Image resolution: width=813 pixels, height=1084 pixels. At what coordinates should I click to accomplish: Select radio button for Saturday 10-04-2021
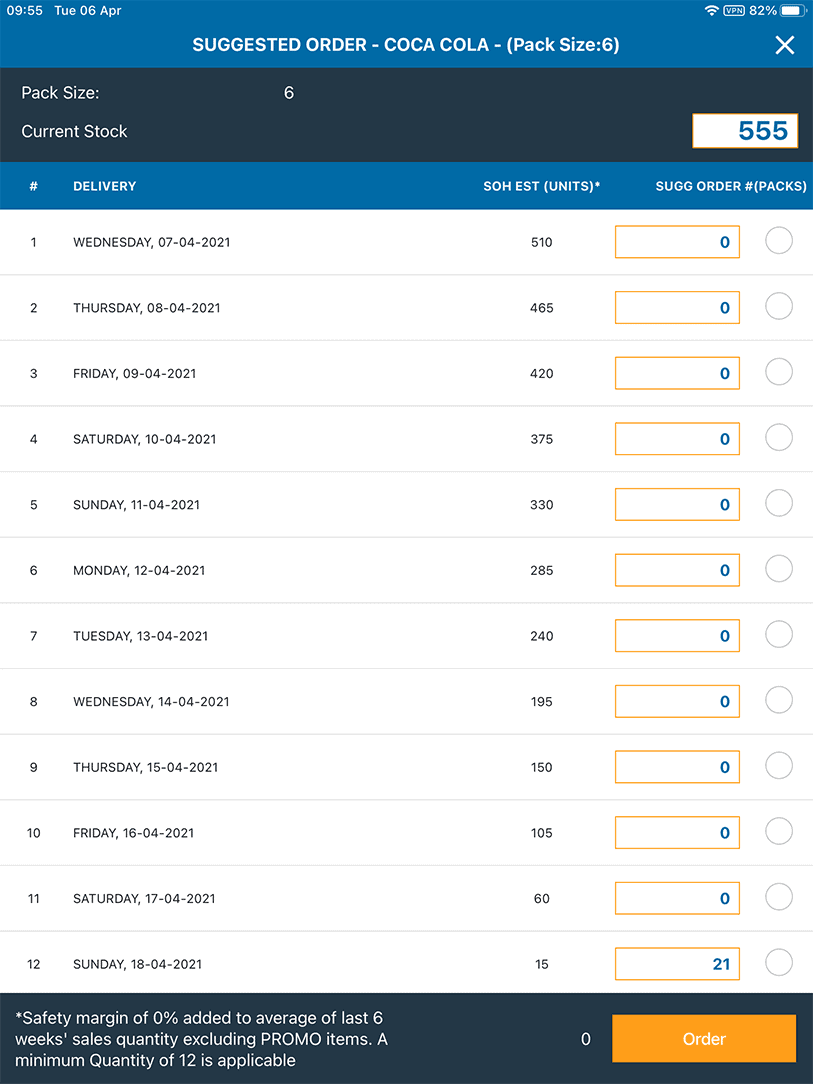point(778,438)
